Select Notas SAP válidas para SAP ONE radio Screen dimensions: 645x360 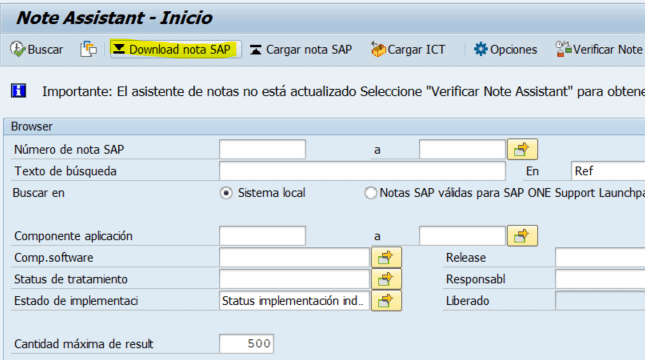pyautogui.click(x=370, y=193)
